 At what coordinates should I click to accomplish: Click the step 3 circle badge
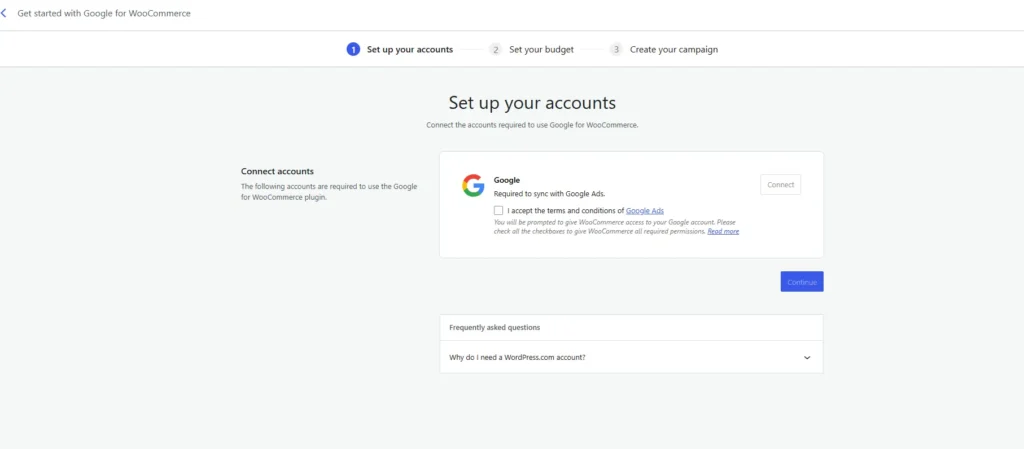[x=616, y=50]
